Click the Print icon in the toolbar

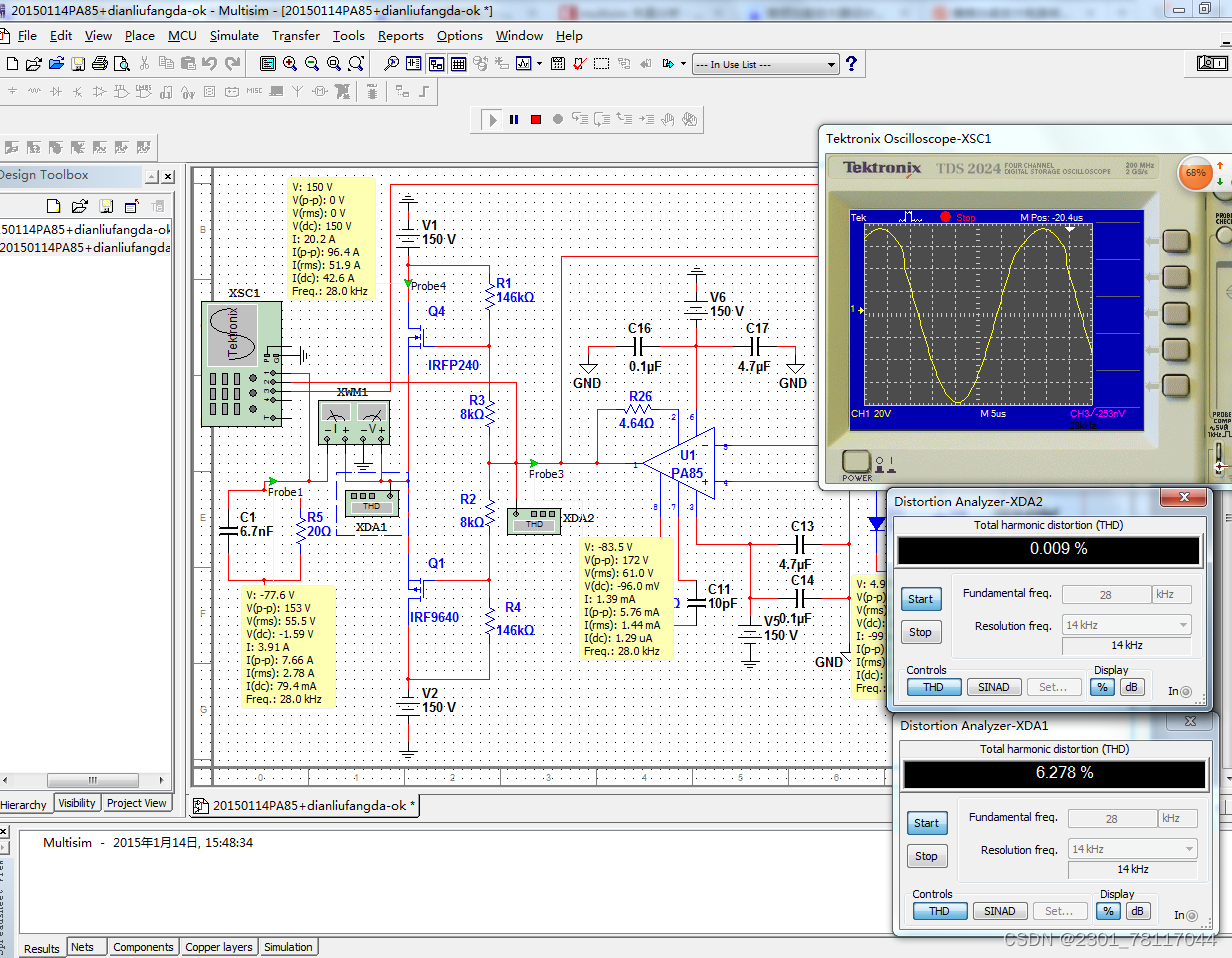coord(99,63)
